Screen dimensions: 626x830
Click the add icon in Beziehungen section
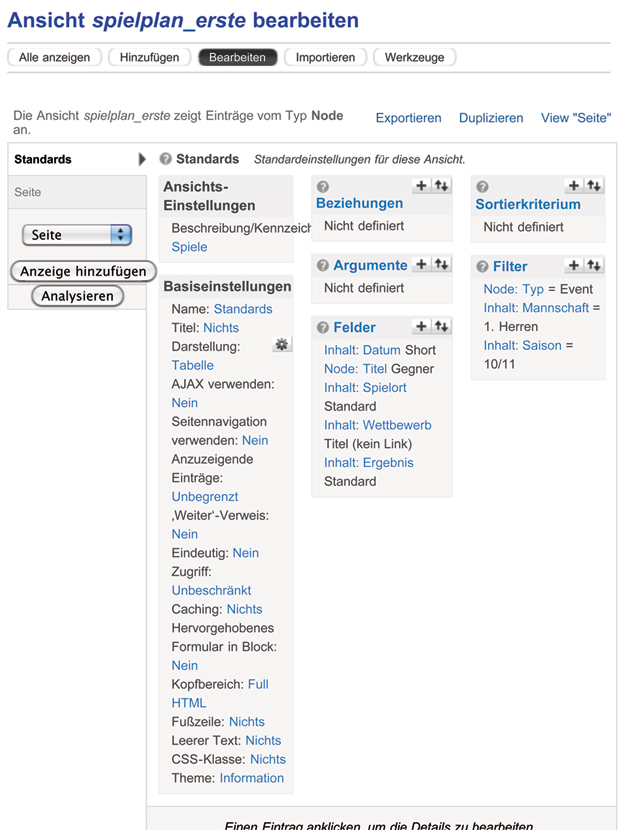click(x=421, y=186)
